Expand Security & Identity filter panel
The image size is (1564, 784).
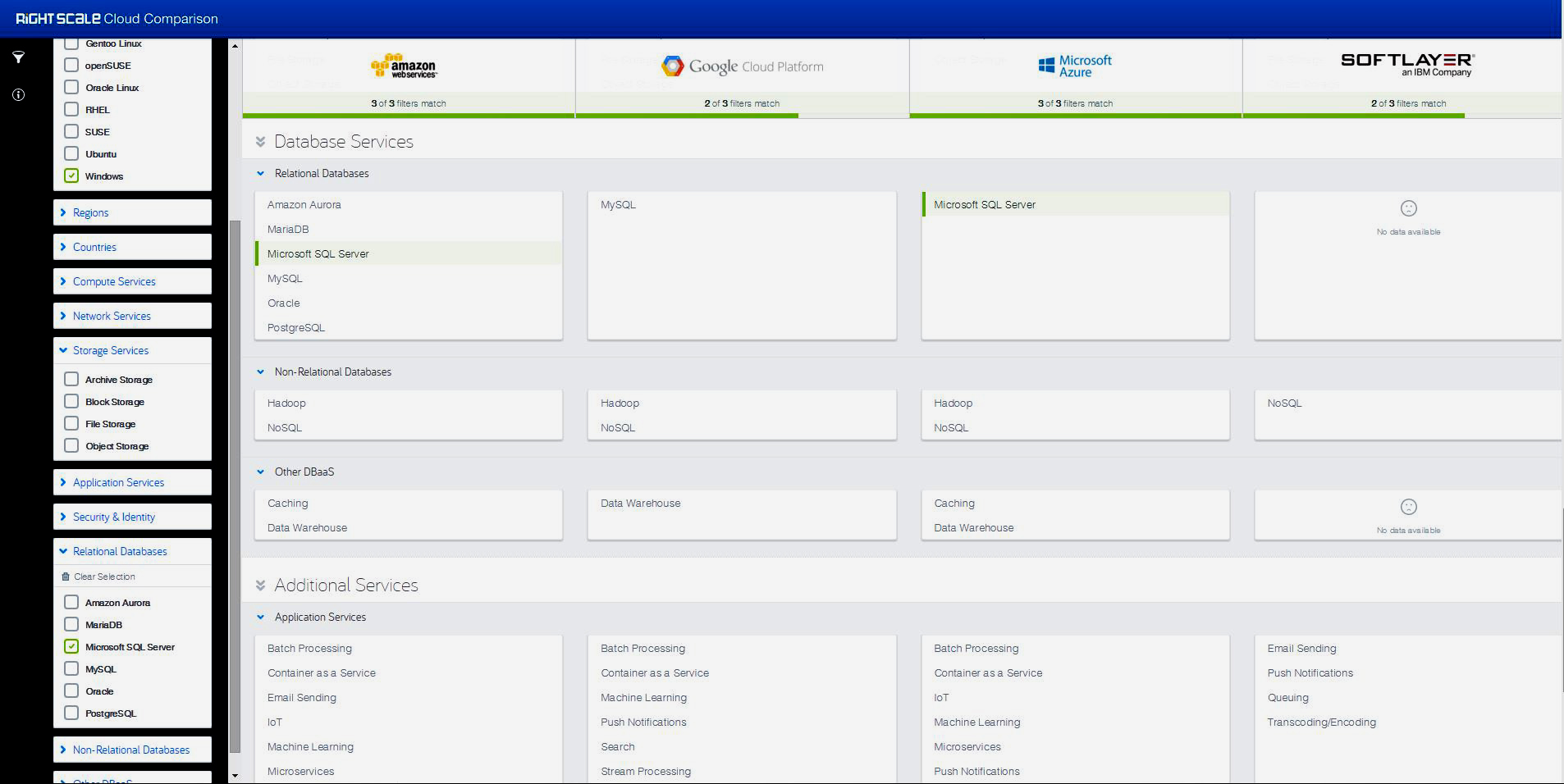(x=132, y=517)
